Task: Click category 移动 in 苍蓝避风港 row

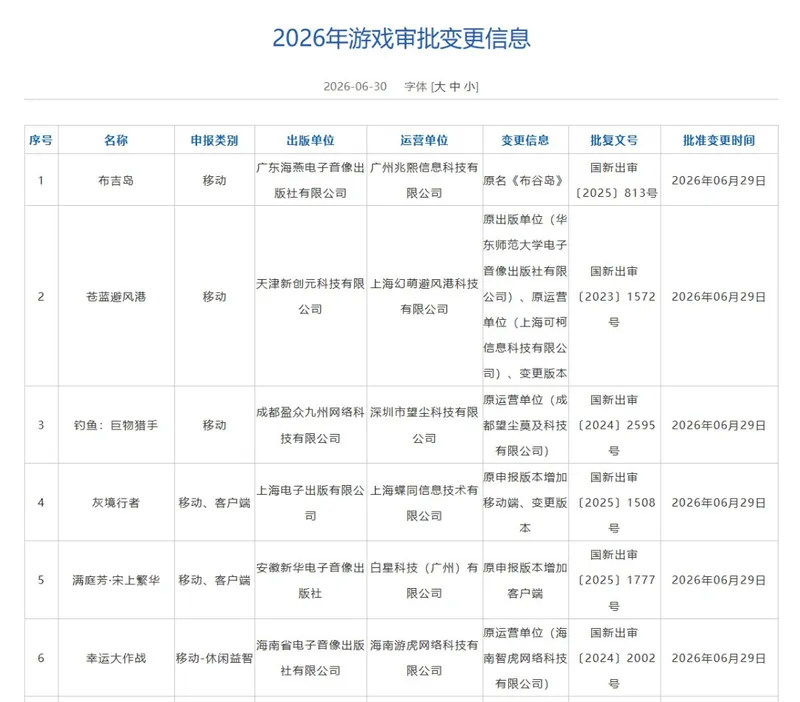Action: coord(214,296)
